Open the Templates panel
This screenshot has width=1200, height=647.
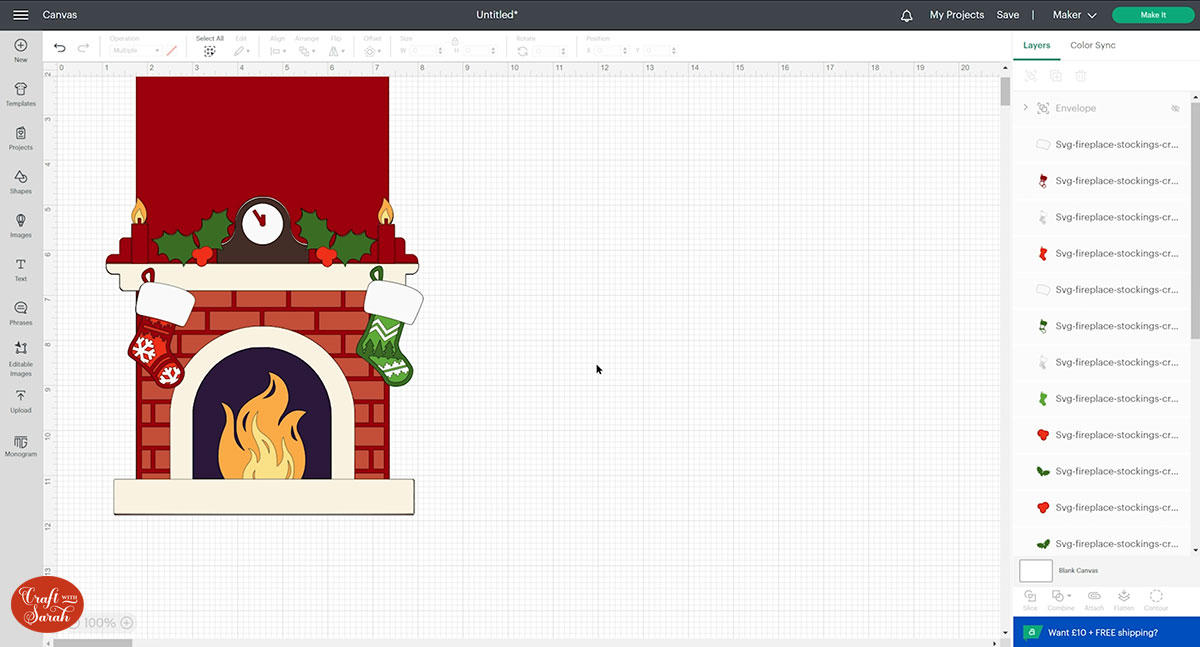point(20,94)
